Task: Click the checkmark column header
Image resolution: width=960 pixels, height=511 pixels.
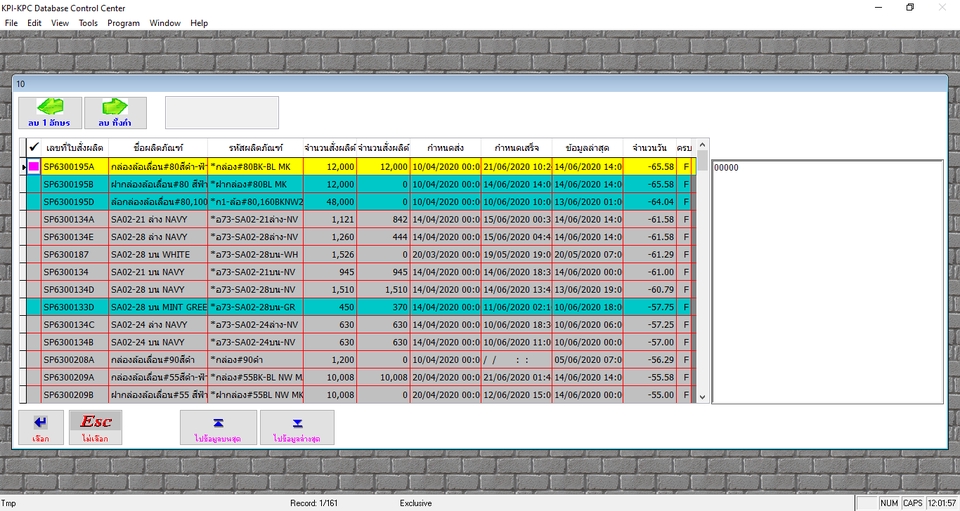Action: coord(34,147)
